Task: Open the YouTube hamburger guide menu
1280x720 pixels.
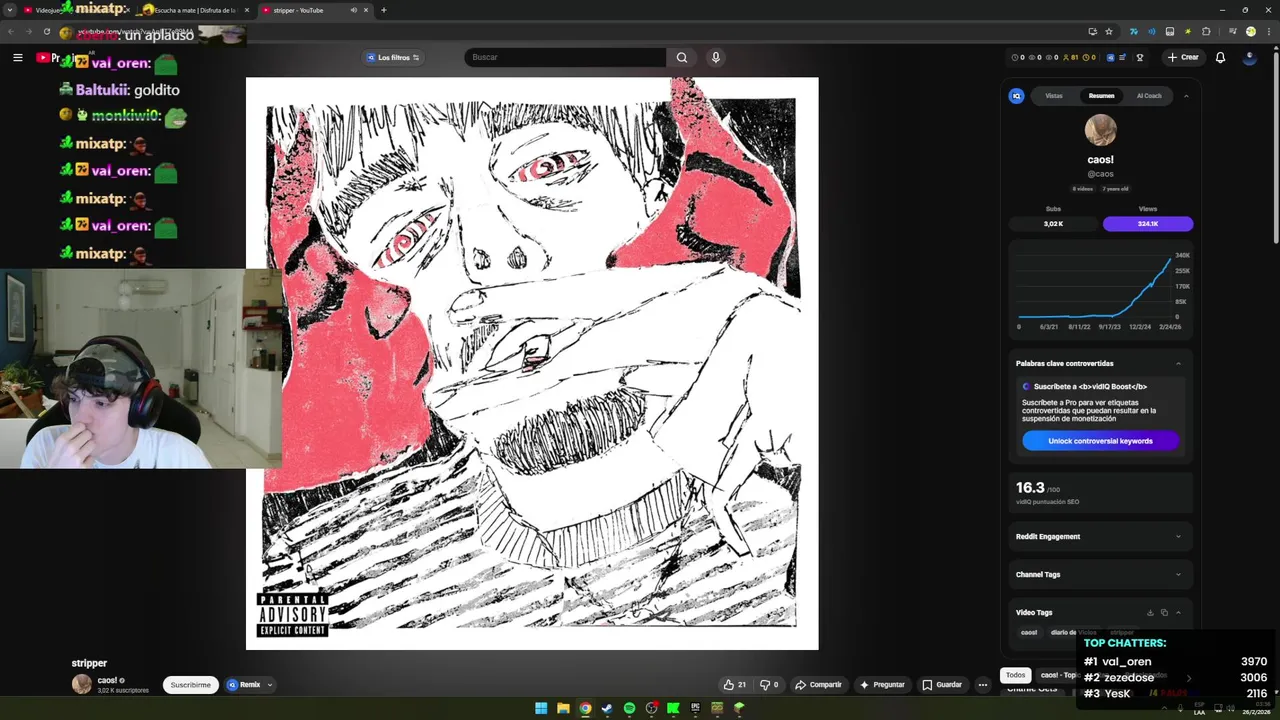Action: 17,57
